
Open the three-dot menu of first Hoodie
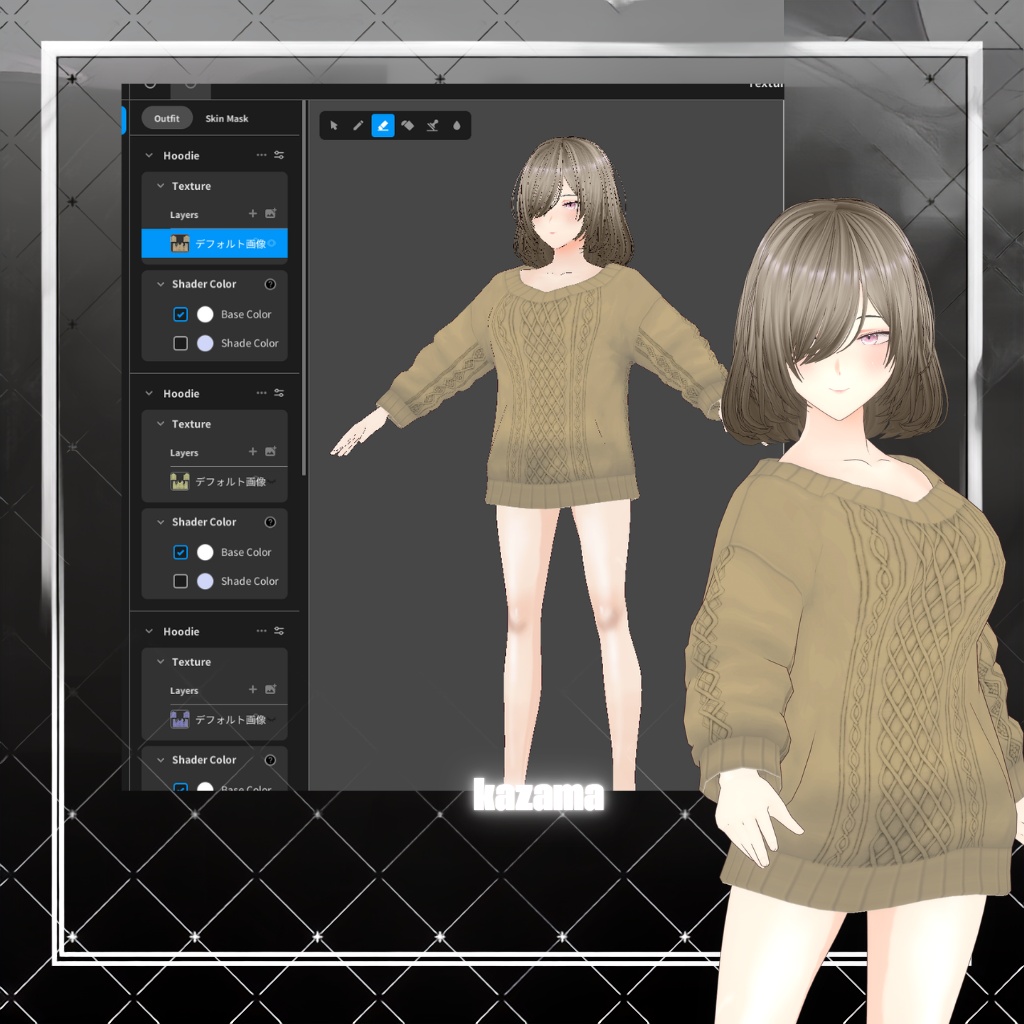click(x=261, y=155)
